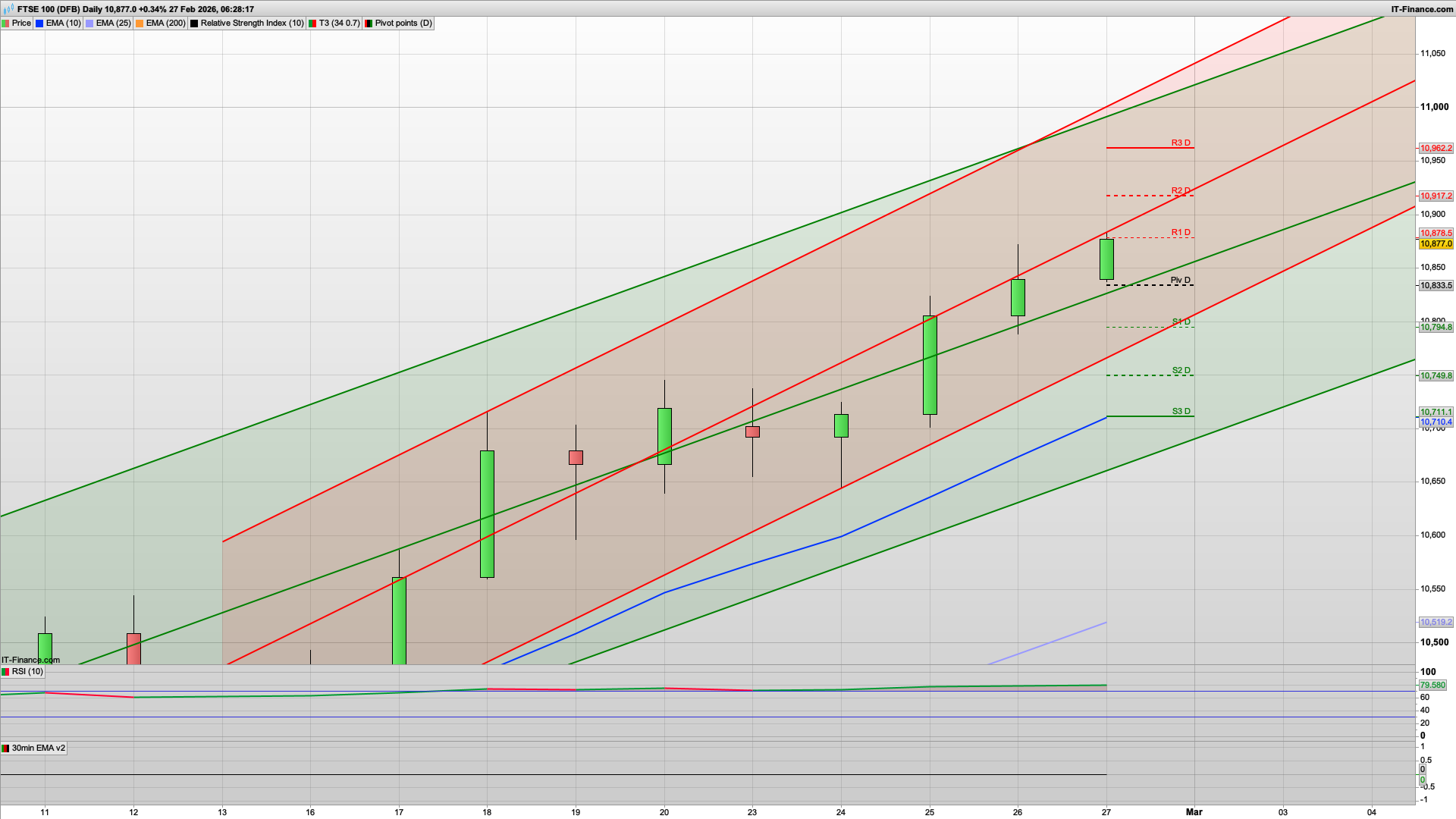
Task: Click the black Relative Strength Index (10) swatch
Action: [194, 23]
